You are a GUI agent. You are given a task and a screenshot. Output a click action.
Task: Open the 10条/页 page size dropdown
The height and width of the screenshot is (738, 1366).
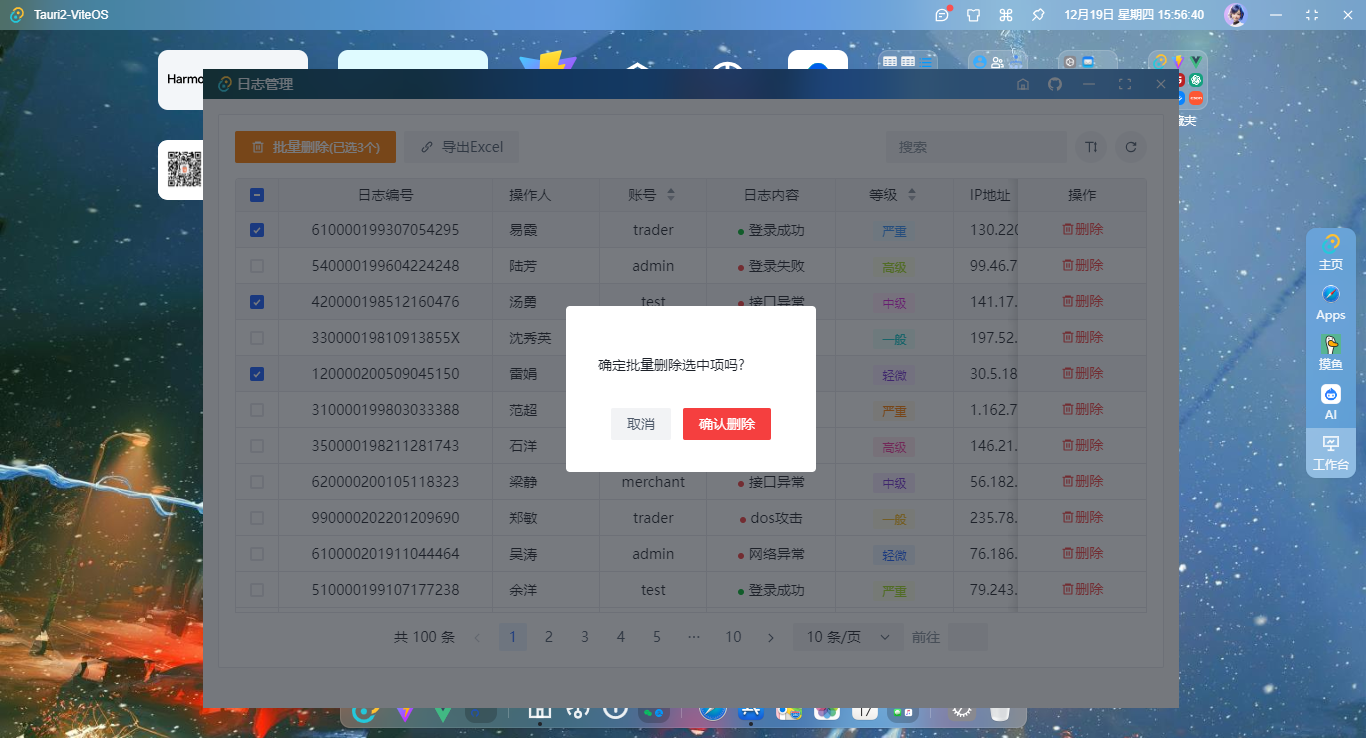[846, 636]
